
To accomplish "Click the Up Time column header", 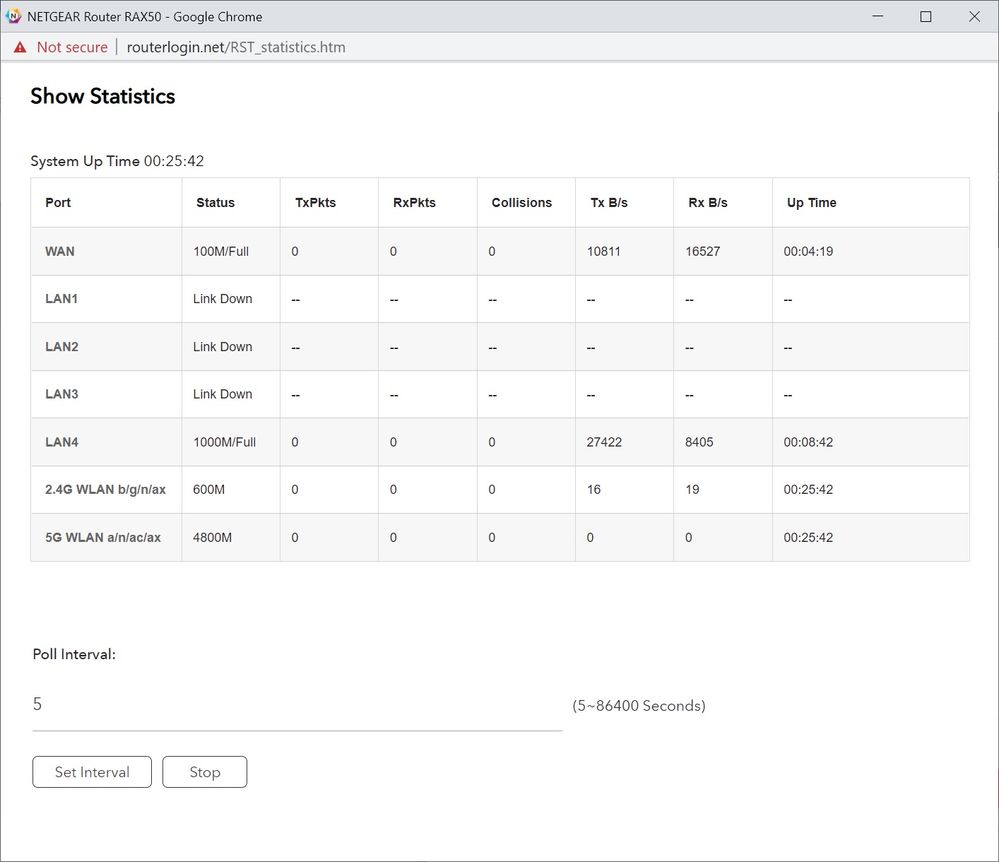I will point(811,203).
